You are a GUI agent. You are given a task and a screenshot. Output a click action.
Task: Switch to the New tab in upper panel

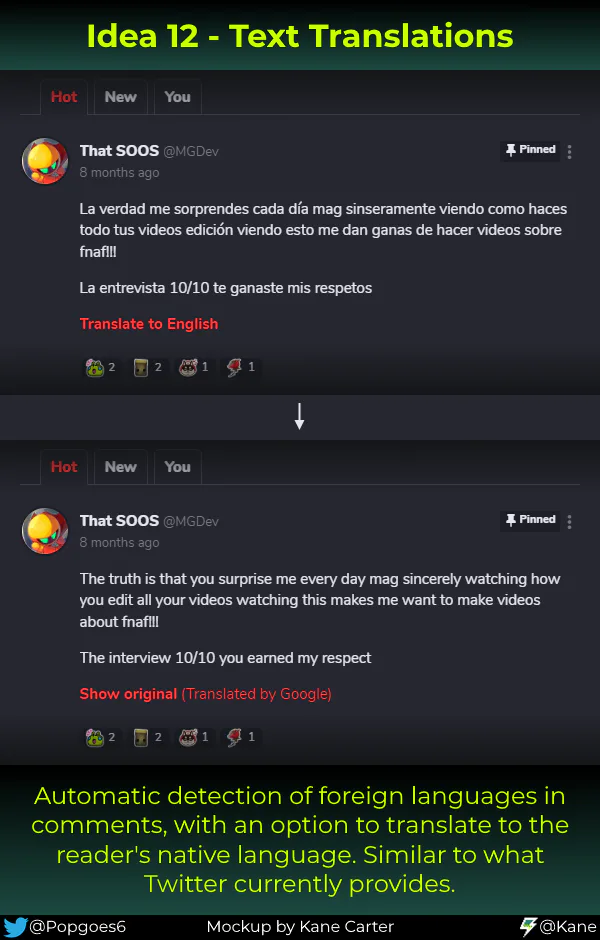[x=120, y=97]
